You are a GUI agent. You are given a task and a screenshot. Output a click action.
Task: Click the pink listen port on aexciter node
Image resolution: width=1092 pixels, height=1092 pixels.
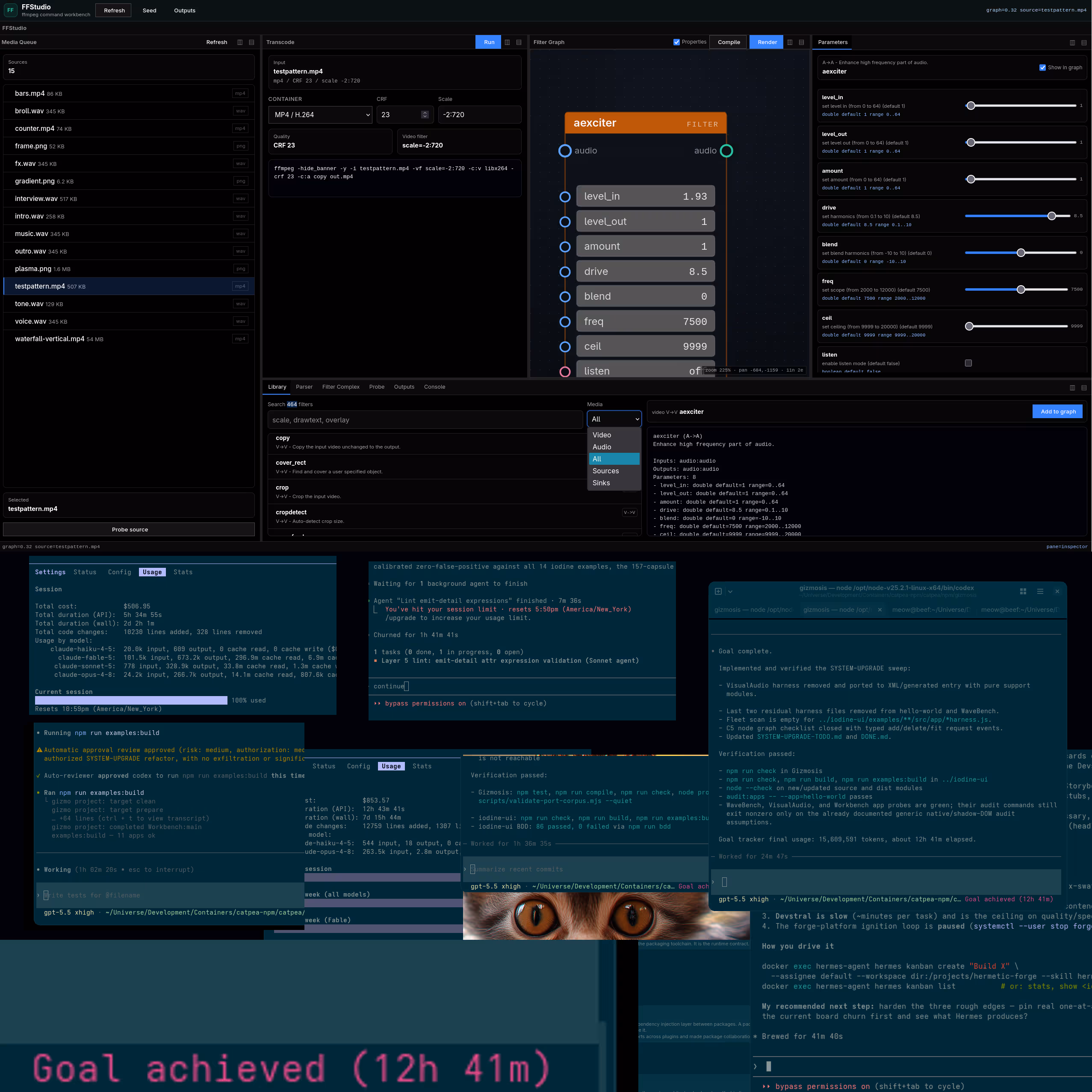[x=565, y=372]
